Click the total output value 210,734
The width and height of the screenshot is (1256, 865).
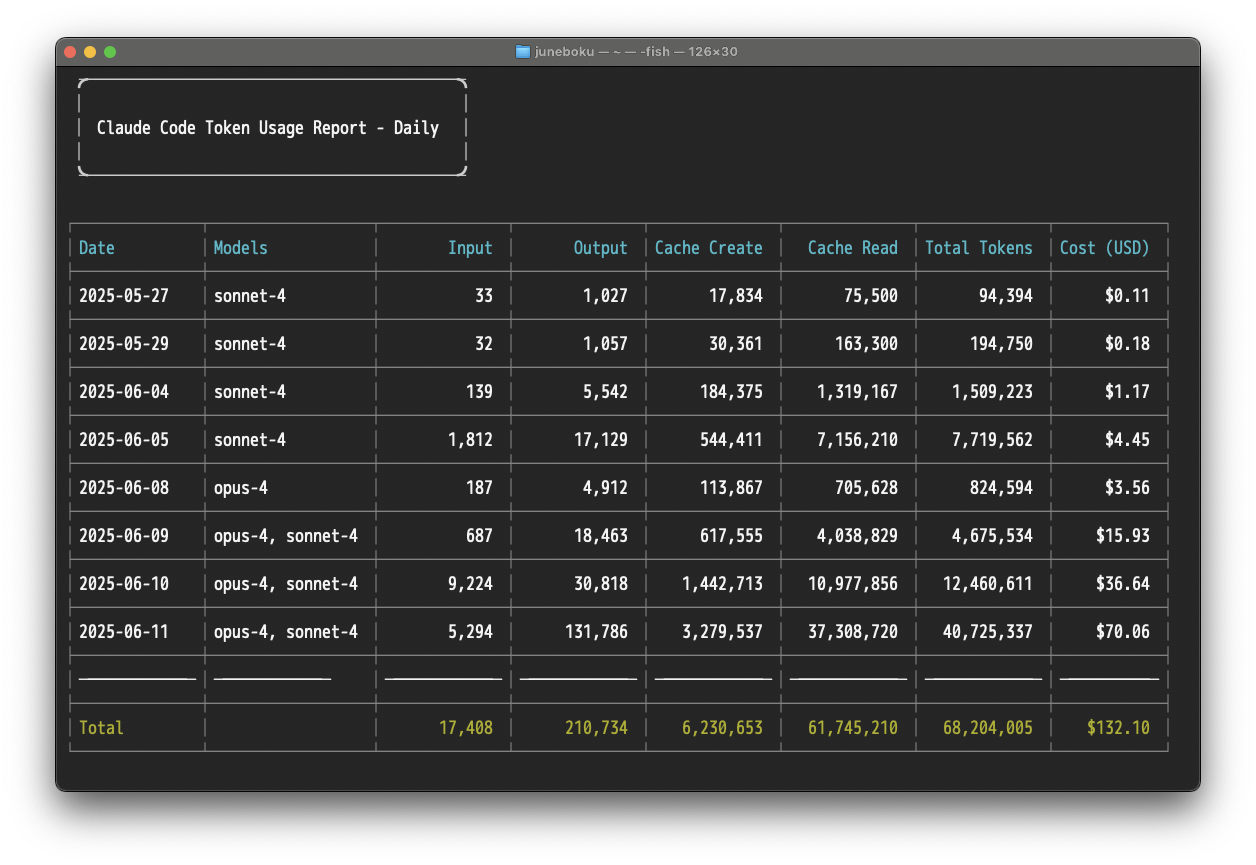coord(596,728)
